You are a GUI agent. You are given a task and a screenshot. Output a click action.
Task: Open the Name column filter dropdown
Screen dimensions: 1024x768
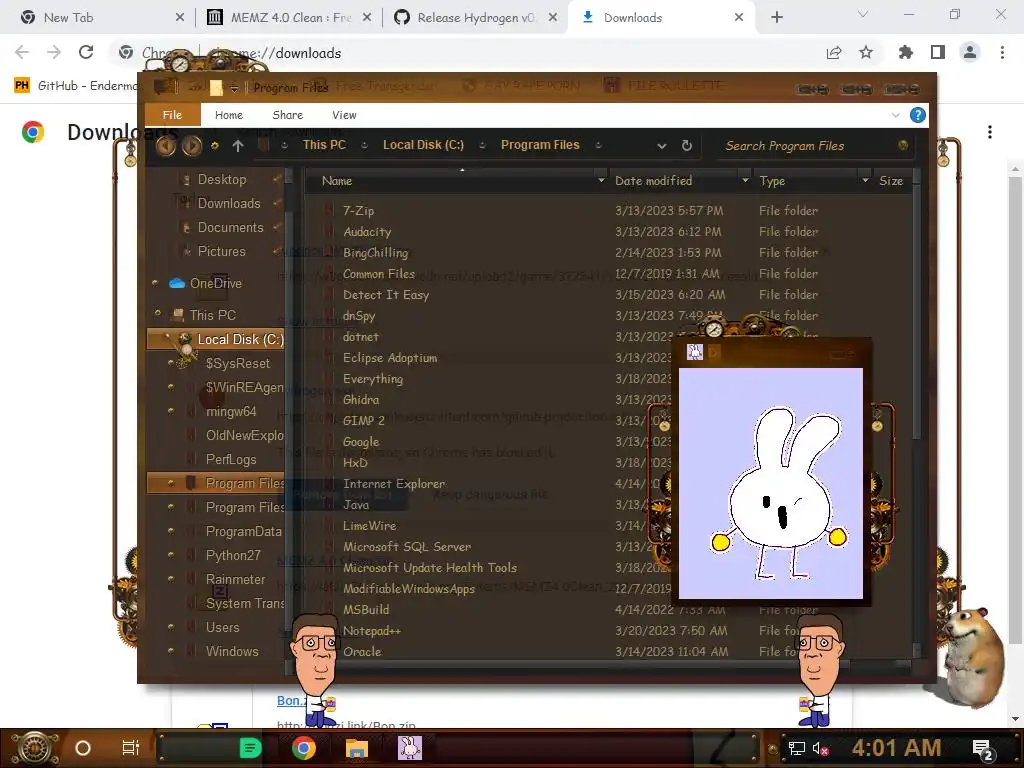pyautogui.click(x=601, y=180)
